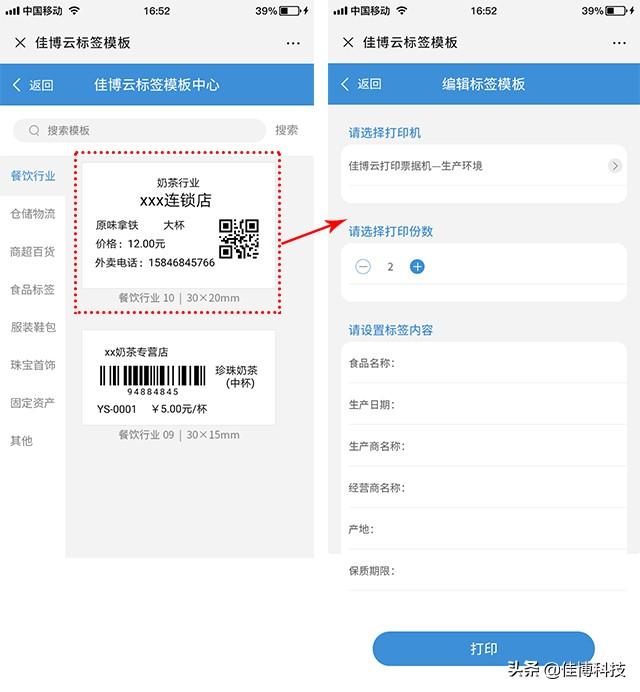
Task: Select the 仓储物流 category tab
Action: pyautogui.click(x=33, y=214)
